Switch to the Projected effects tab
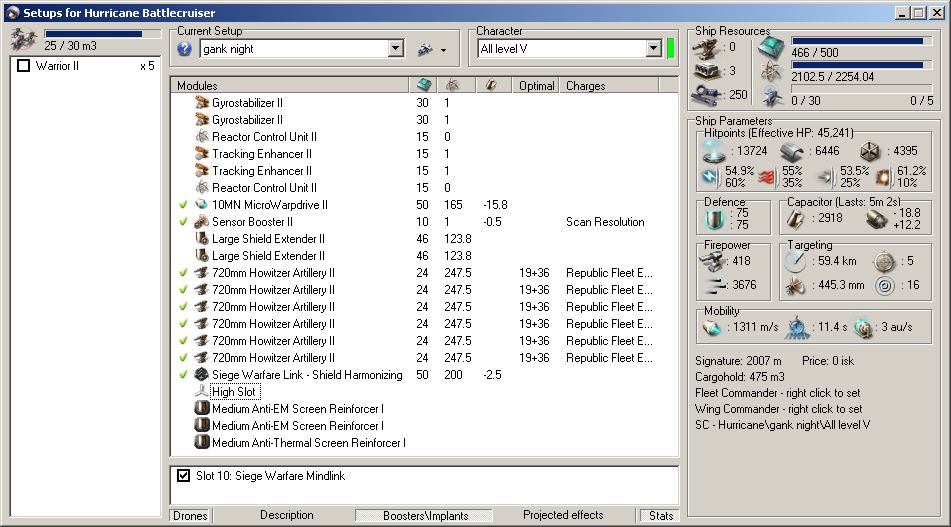 click(x=563, y=515)
